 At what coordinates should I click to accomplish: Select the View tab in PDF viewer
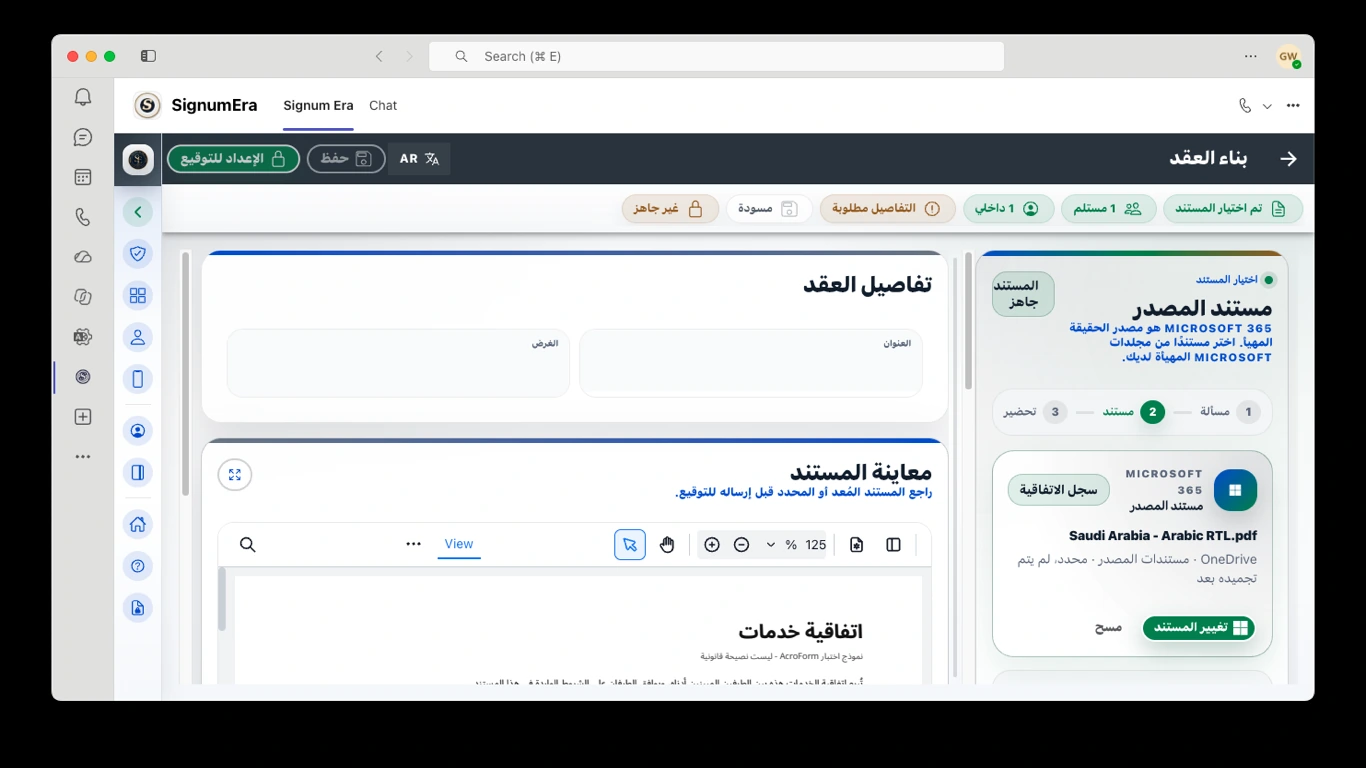click(x=459, y=544)
